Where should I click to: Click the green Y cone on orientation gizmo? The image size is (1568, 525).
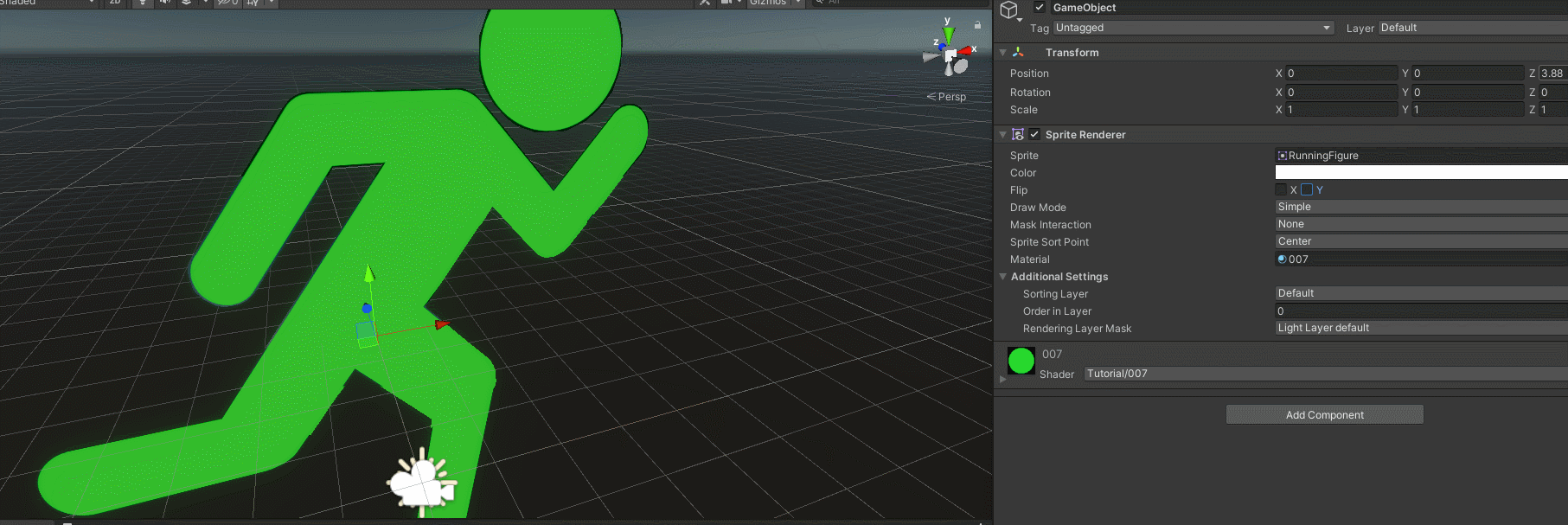pyautogui.click(x=948, y=35)
